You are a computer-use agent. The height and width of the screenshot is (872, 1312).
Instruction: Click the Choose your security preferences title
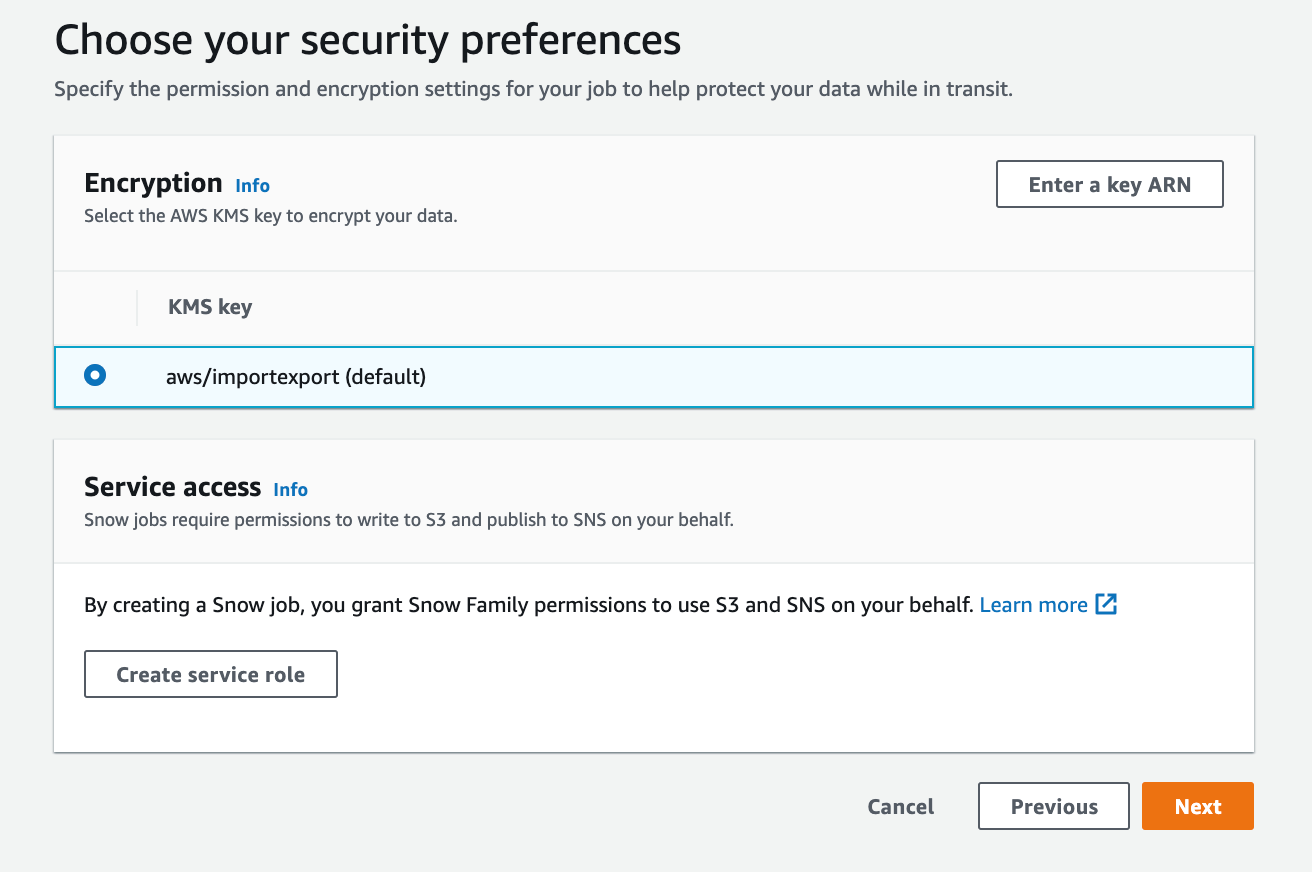[367, 40]
